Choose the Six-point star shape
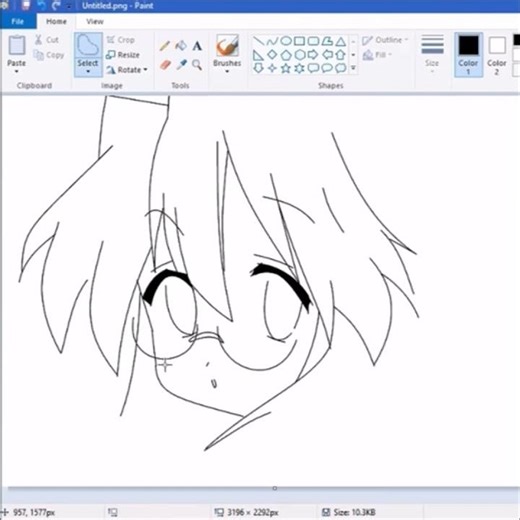520x520 pixels. [x=299, y=68]
